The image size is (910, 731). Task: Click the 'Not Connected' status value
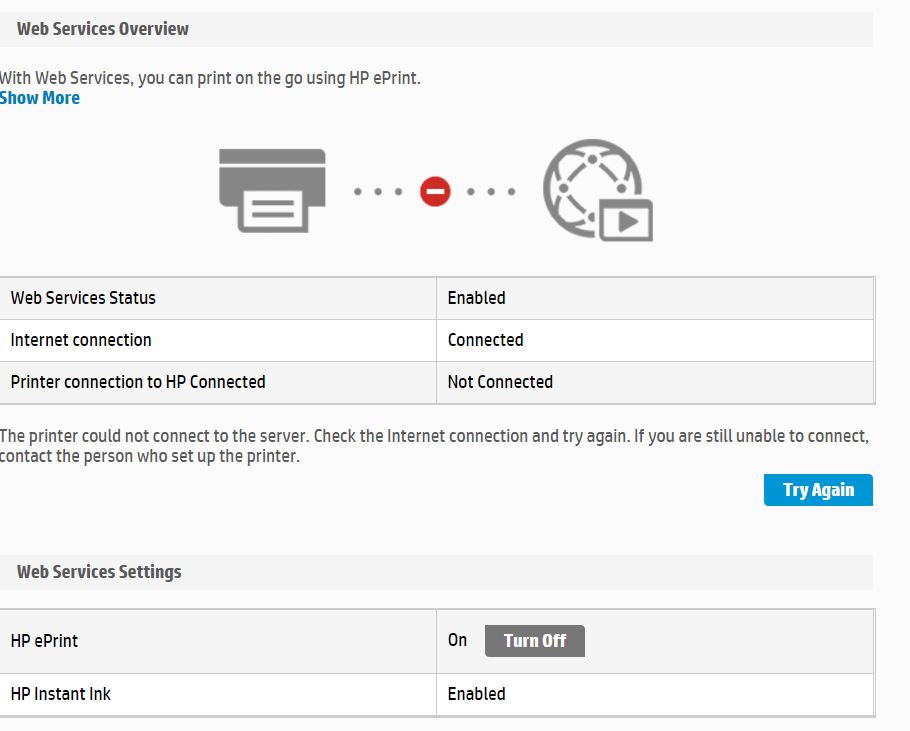500,382
